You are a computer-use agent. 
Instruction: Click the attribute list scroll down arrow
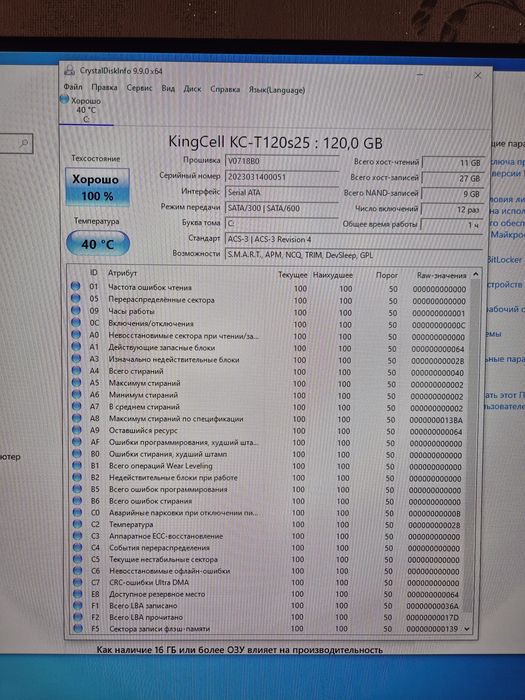point(467,629)
